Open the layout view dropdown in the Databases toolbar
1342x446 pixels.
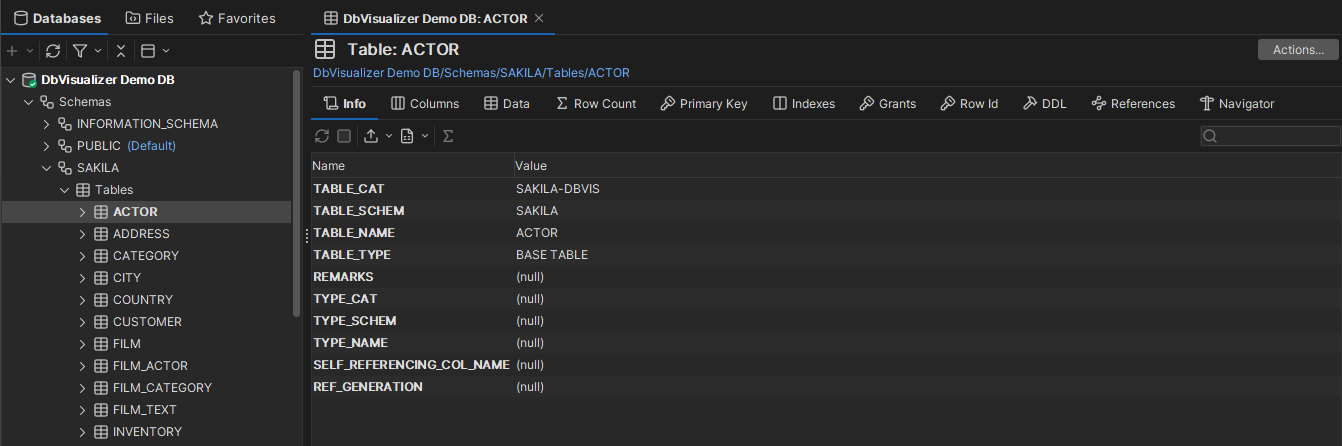click(154, 50)
